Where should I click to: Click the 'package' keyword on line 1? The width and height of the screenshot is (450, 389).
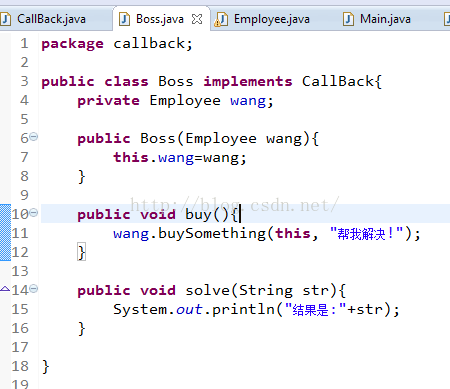[x=72, y=44]
